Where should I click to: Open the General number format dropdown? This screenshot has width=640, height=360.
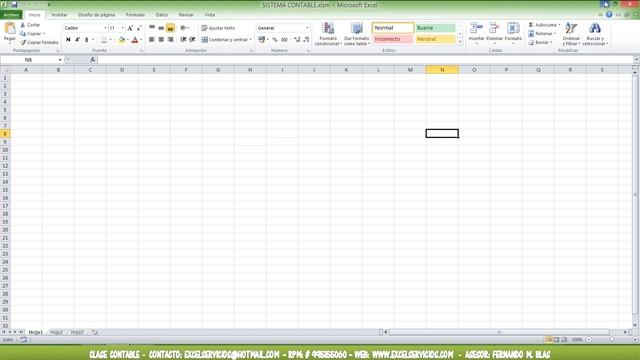[x=307, y=28]
